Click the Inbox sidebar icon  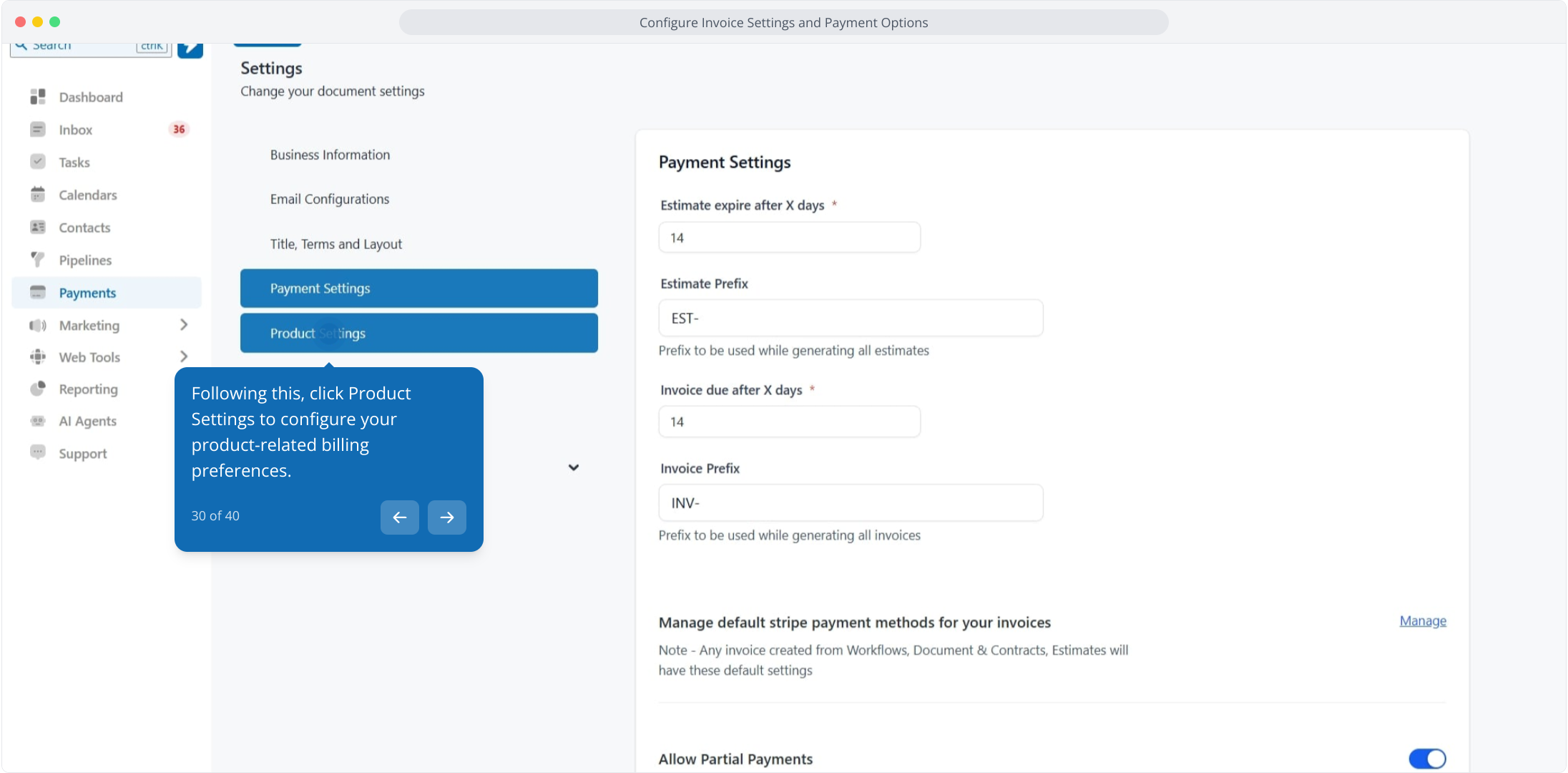pyautogui.click(x=38, y=130)
